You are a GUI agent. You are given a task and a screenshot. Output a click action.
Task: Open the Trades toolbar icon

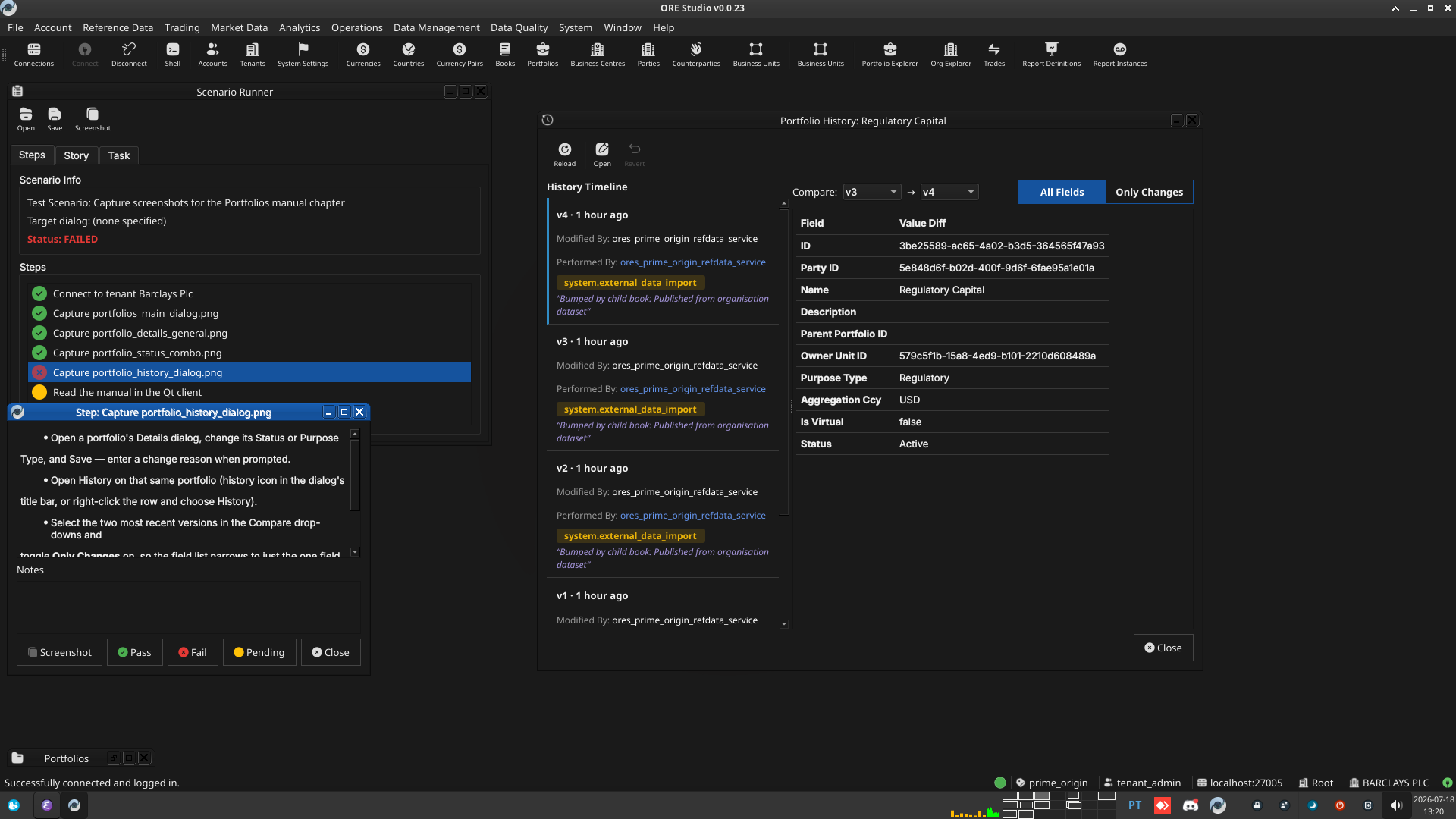(994, 54)
